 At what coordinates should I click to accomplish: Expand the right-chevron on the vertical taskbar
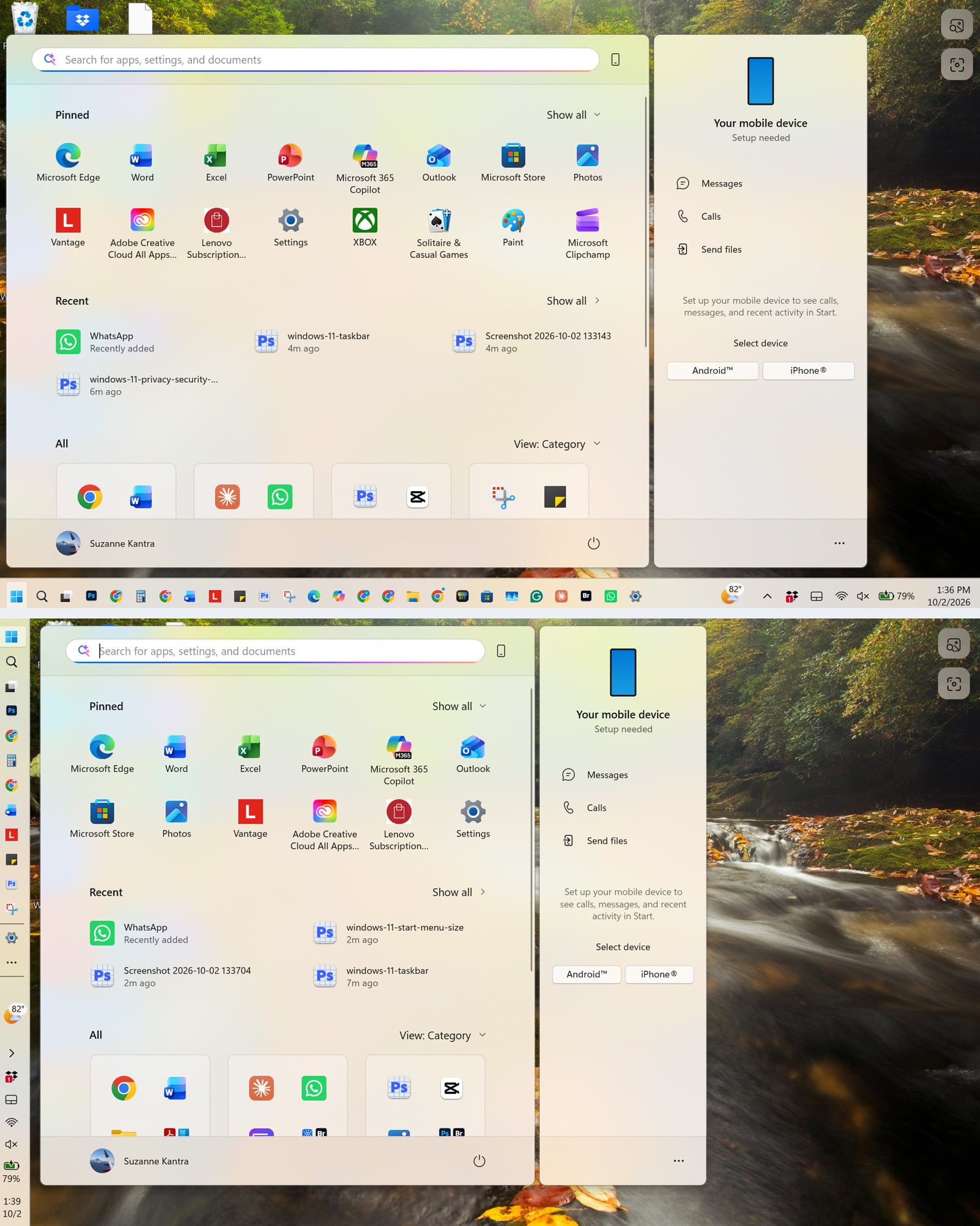[x=12, y=1053]
